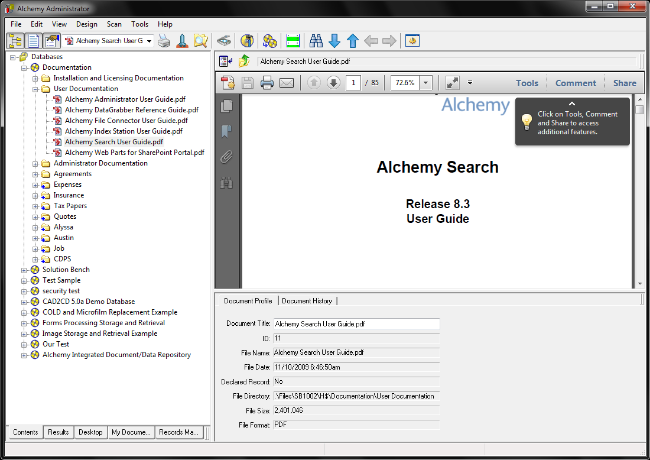
Task: Open attachments paperclip panel in PDF sidebar
Action: 226,157
